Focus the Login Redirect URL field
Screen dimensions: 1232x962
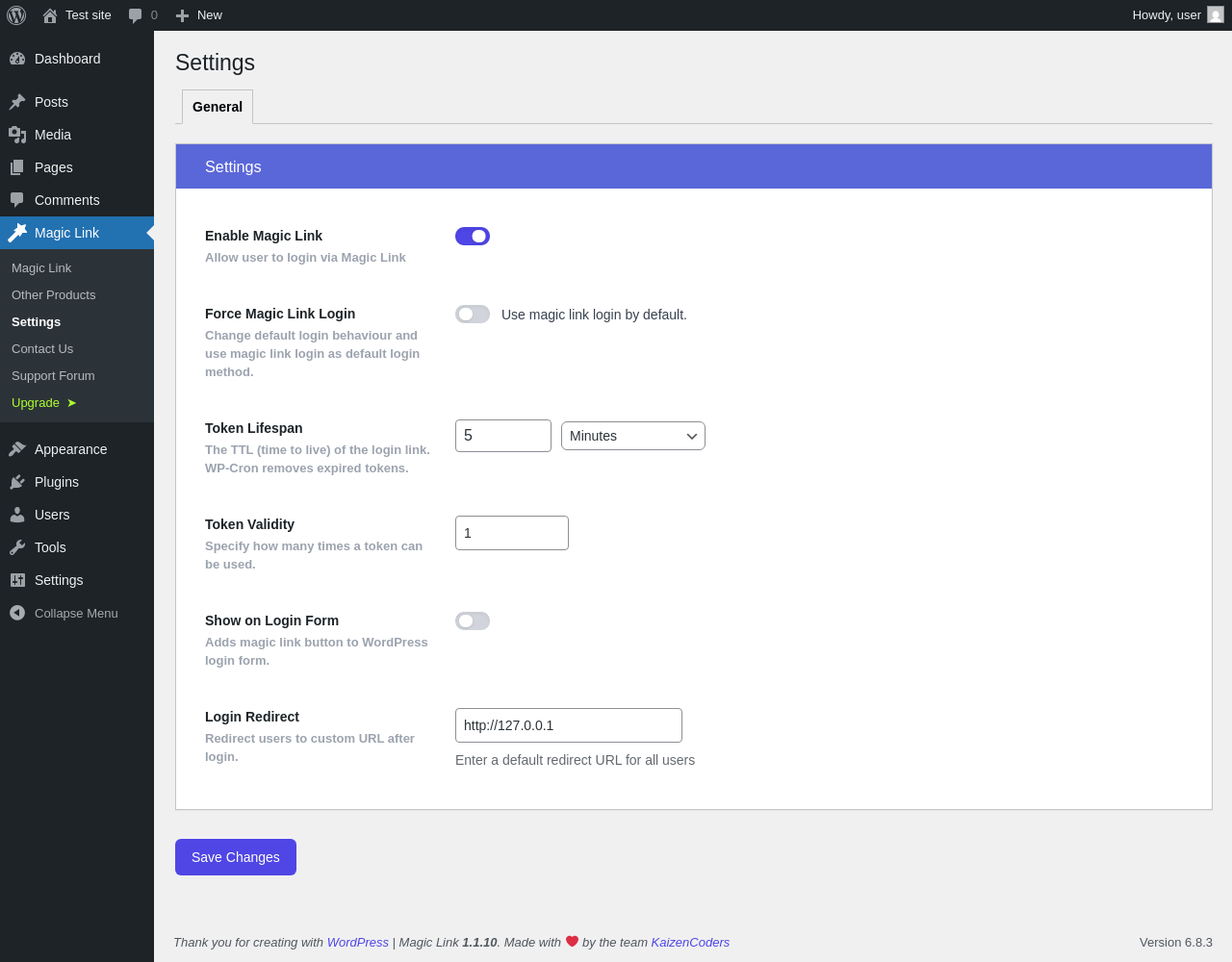pyautogui.click(x=569, y=725)
